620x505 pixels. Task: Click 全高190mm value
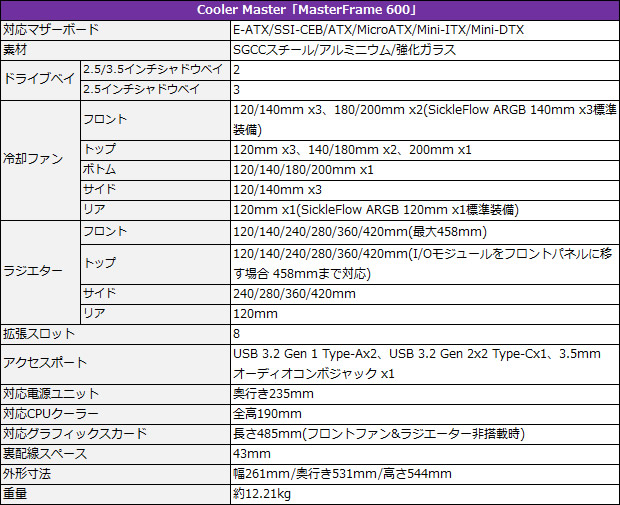[x=425, y=414]
